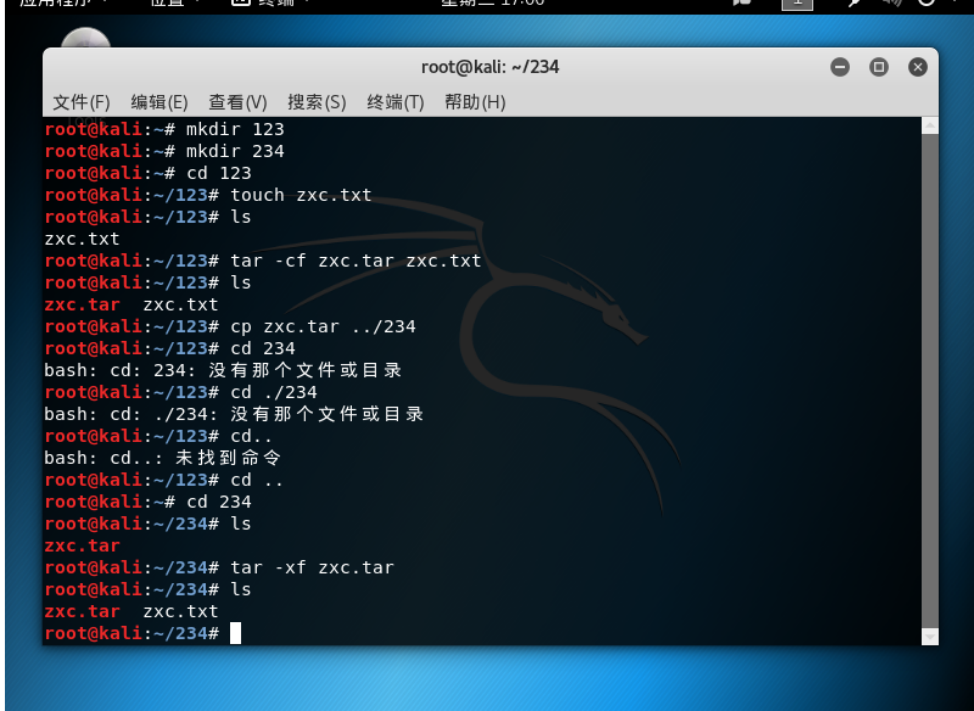The height and width of the screenshot is (711, 974).
Task: Close the root@kali terminal window
Action: (x=917, y=67)
